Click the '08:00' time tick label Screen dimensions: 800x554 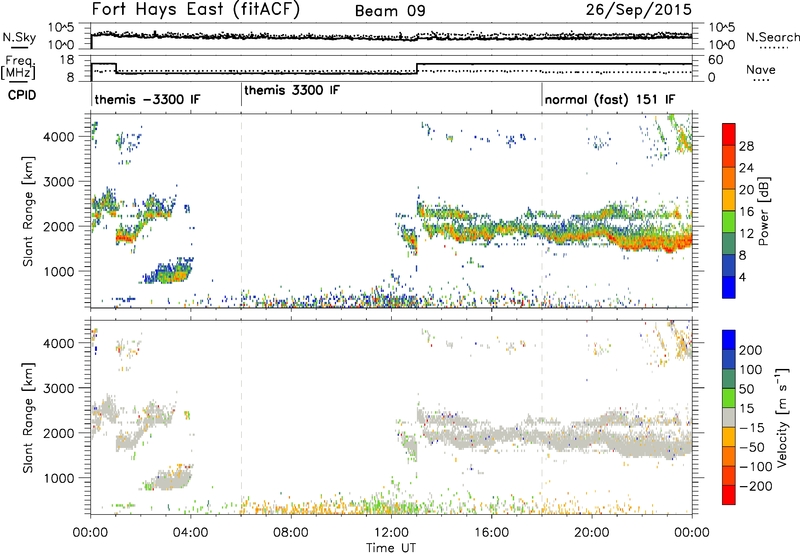(x=291, y=533)
